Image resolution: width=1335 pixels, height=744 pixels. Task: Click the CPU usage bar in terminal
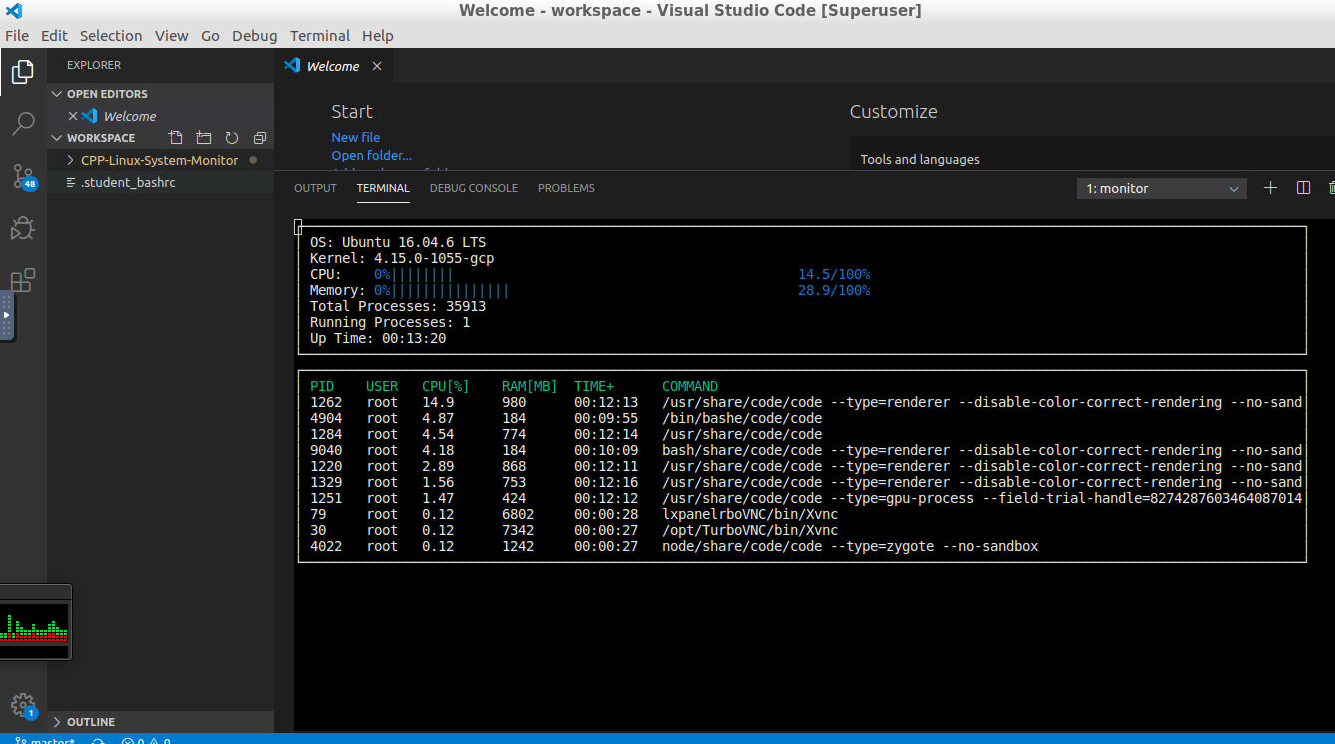coord(413,274)
